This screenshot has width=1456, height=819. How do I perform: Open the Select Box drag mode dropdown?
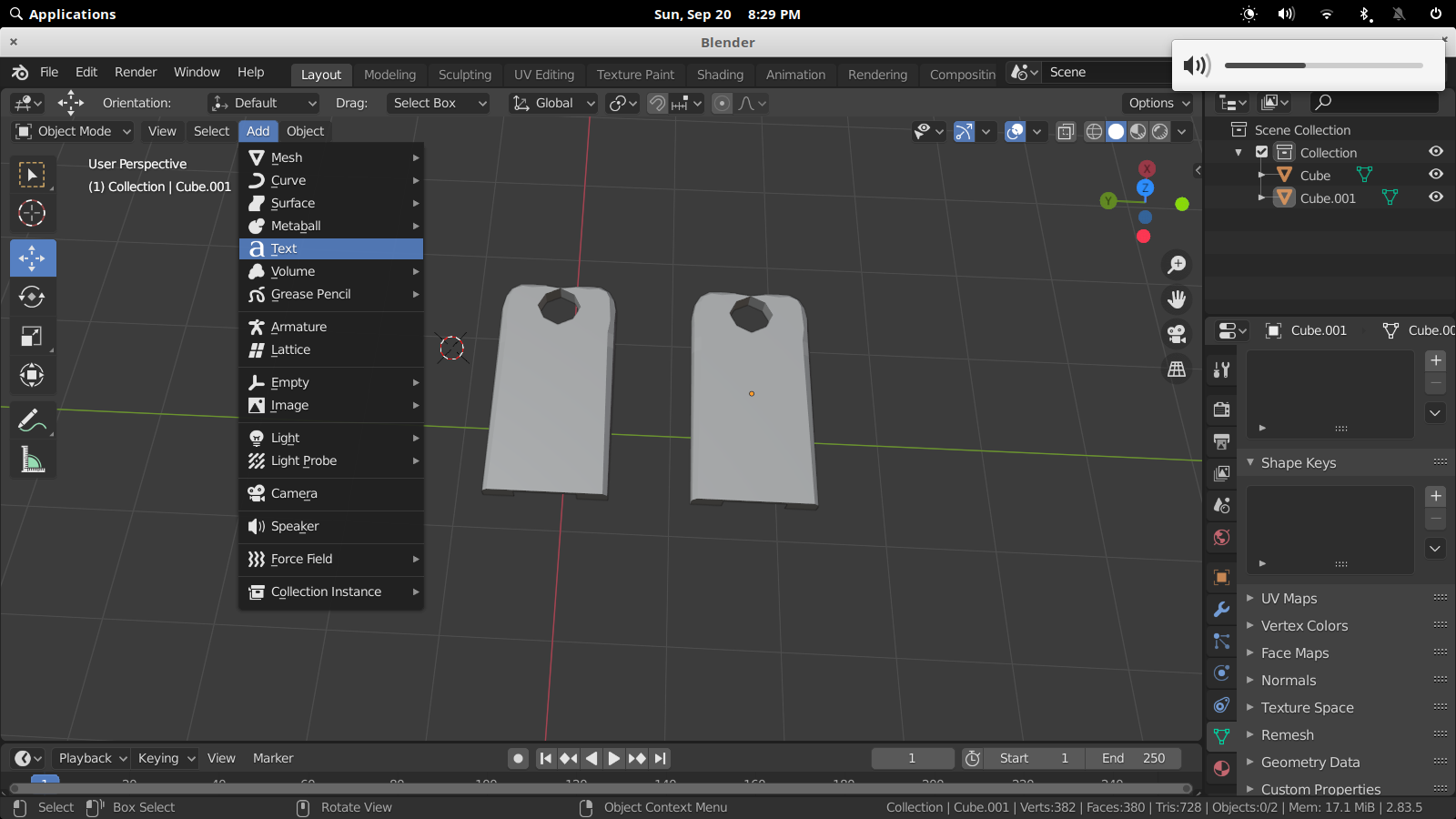pyautogui.click(x=439, y=103)
